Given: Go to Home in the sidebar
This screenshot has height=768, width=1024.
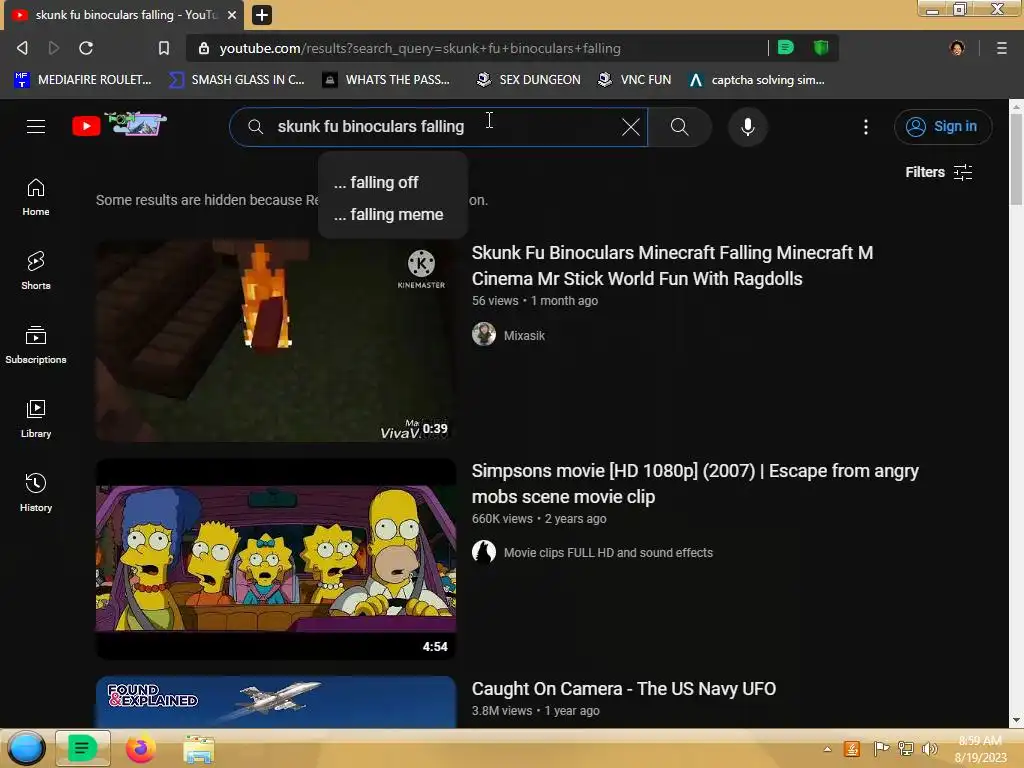Looking at the screenshot, I should point(36,197).
